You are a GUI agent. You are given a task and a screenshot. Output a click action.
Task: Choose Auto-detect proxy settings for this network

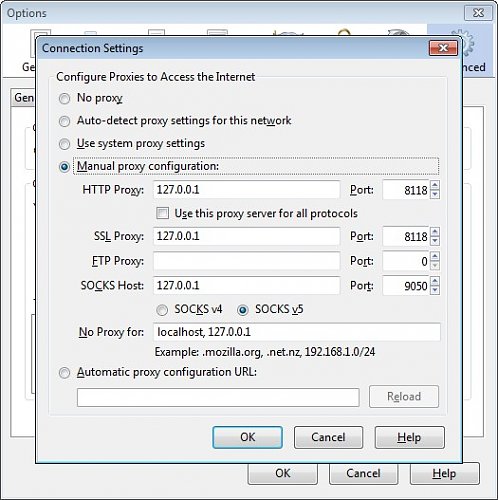pos(64,121)
